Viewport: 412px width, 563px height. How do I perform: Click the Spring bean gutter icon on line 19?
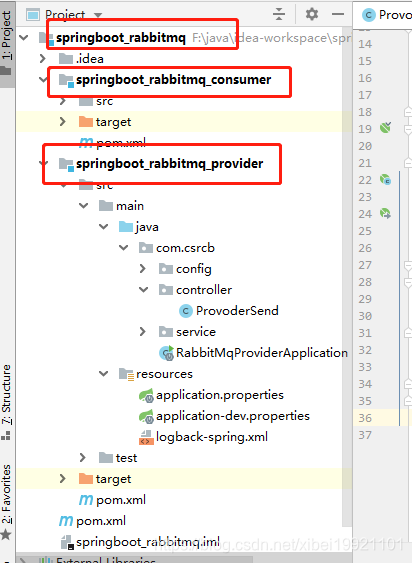click(385, 127)
